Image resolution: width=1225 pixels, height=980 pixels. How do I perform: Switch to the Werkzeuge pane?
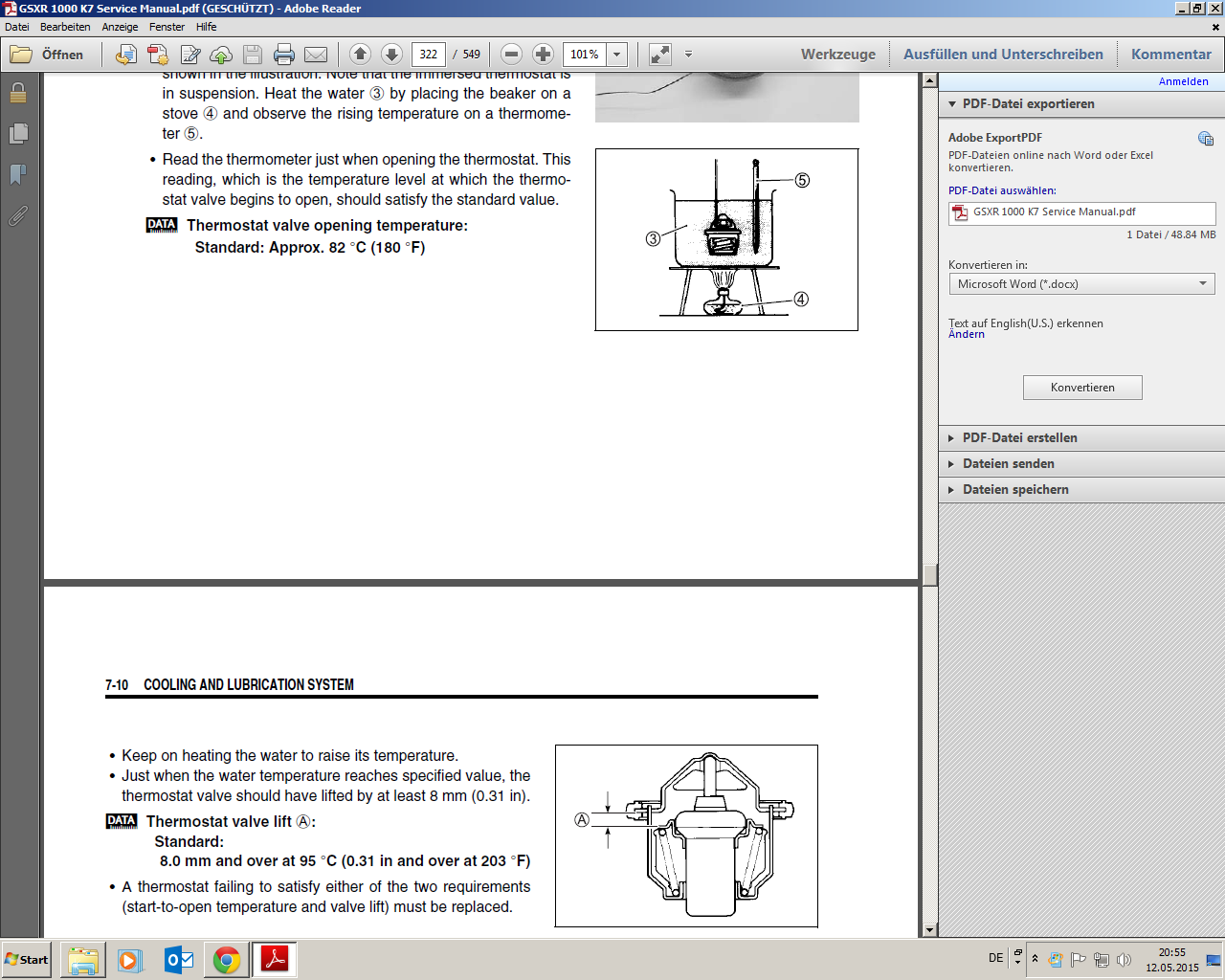pyautogui.click(x=838, y=55)
